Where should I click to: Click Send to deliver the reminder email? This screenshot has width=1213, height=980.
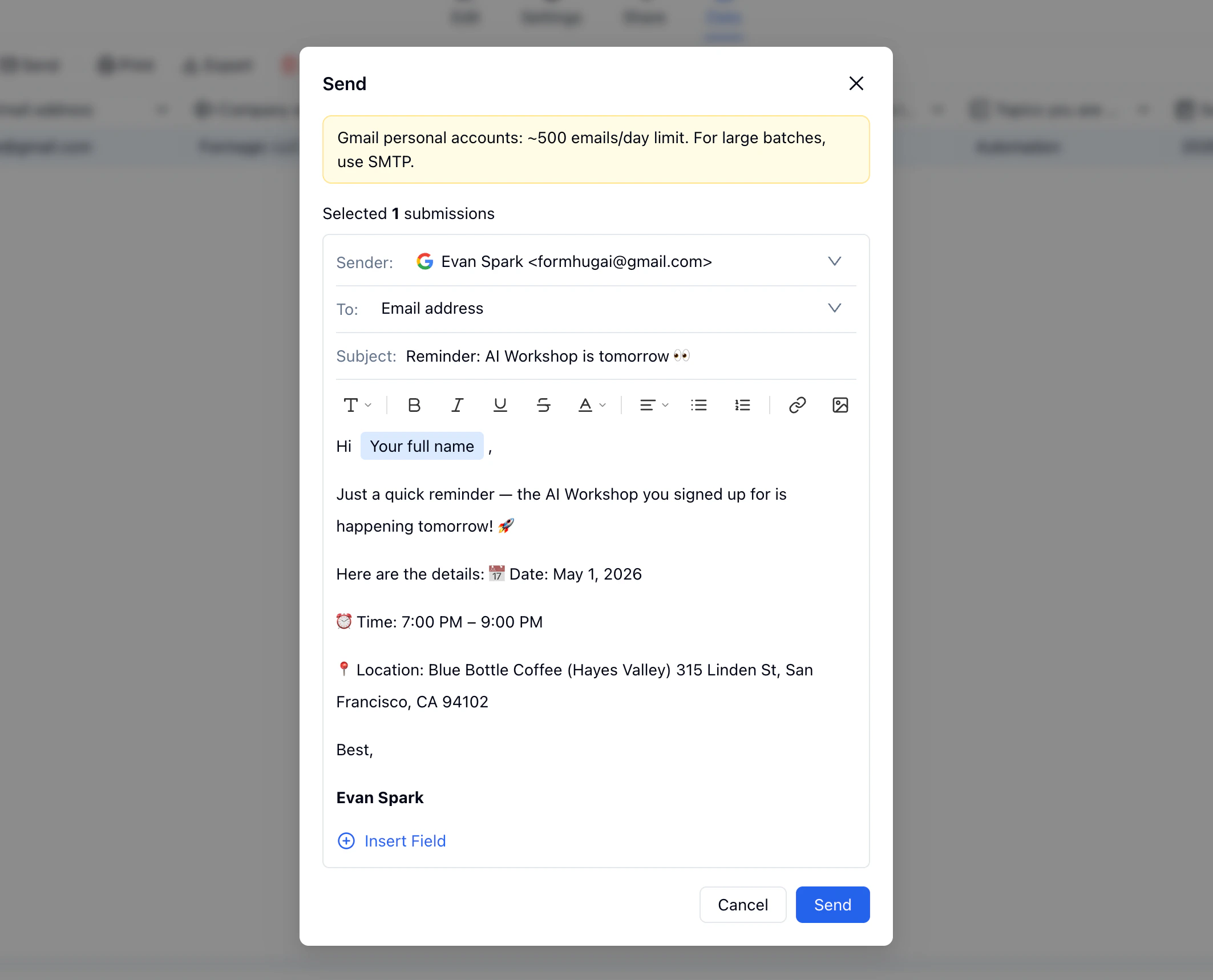click(832, 905)
